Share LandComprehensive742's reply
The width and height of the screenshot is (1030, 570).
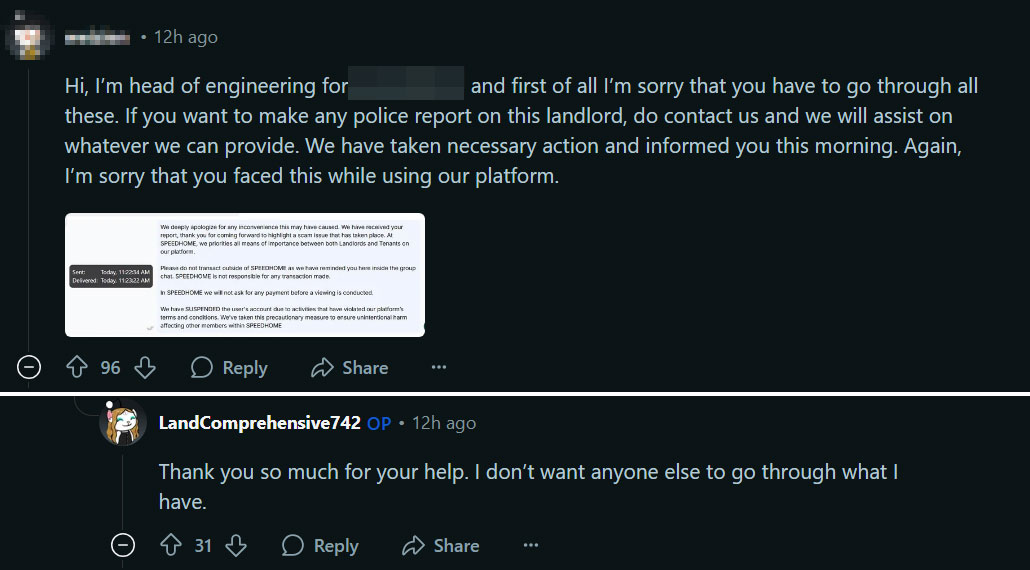tap(440, 545)
